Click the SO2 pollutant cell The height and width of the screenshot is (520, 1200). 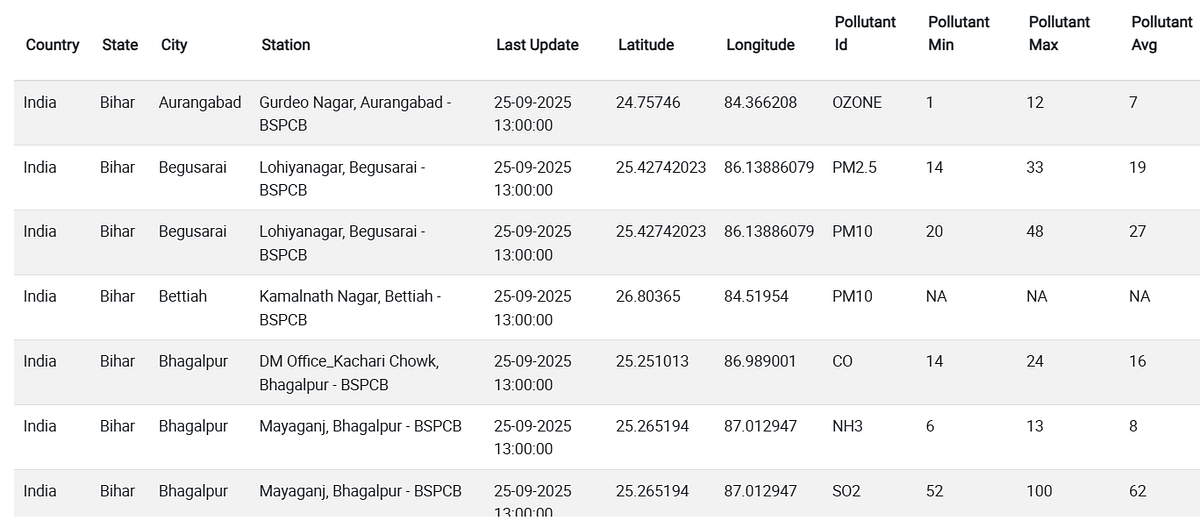(x=846, y=491)
